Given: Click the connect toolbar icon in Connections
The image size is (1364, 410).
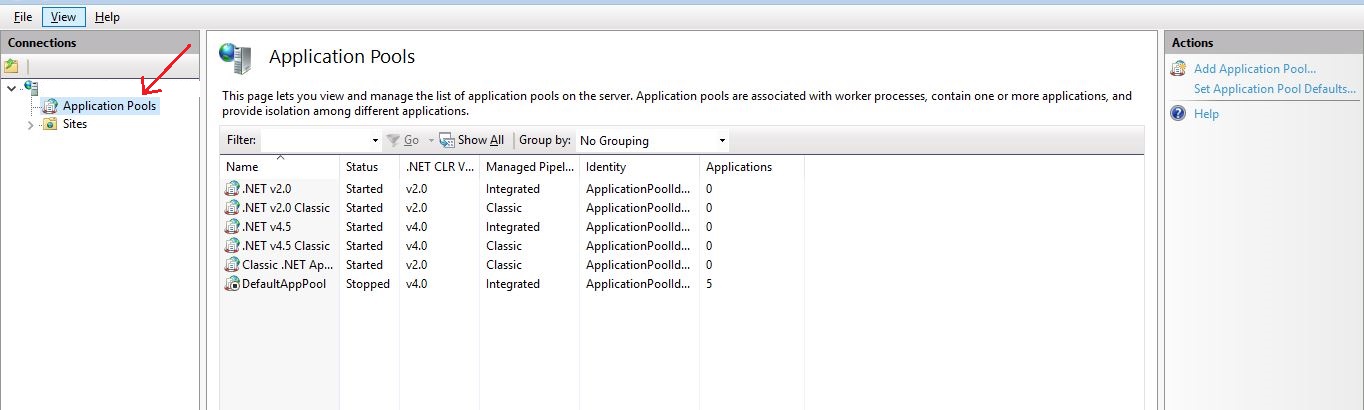Looking at the screenshot, I should [x=12, y=66].
